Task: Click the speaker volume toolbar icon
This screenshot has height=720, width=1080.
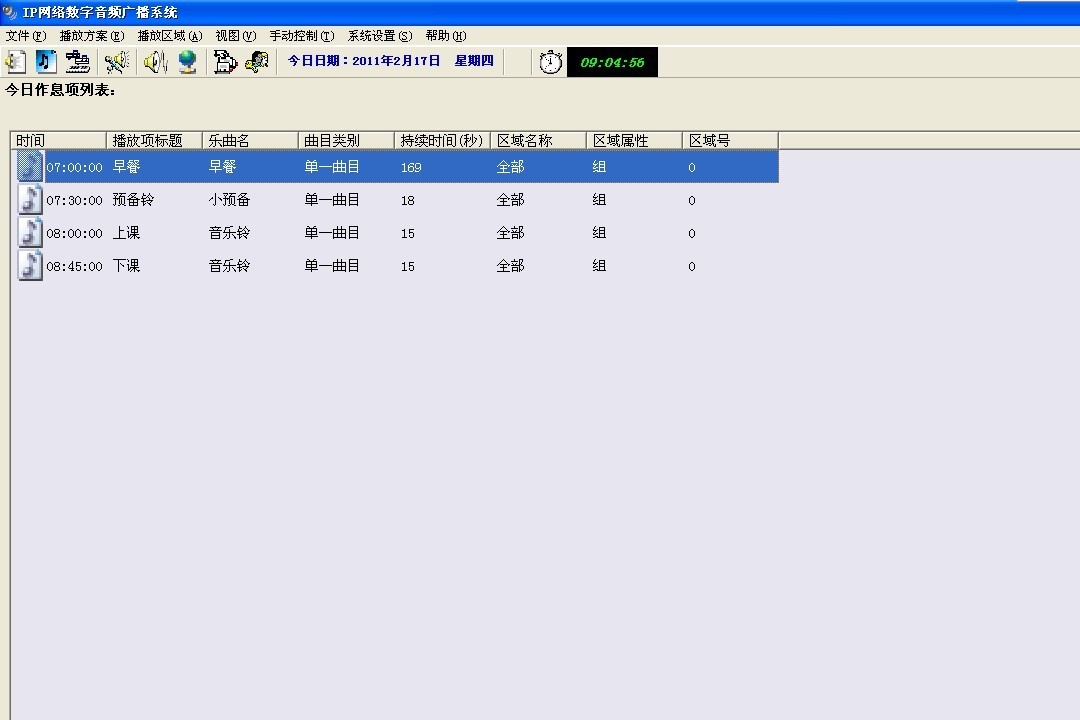Action: pos(153,61)
